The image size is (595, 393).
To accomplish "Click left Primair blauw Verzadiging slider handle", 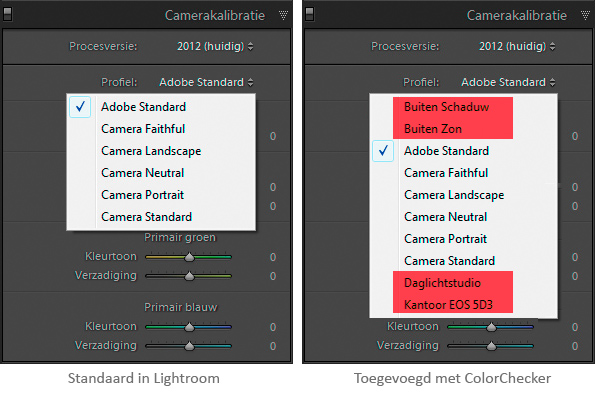I will coord(189,346).
